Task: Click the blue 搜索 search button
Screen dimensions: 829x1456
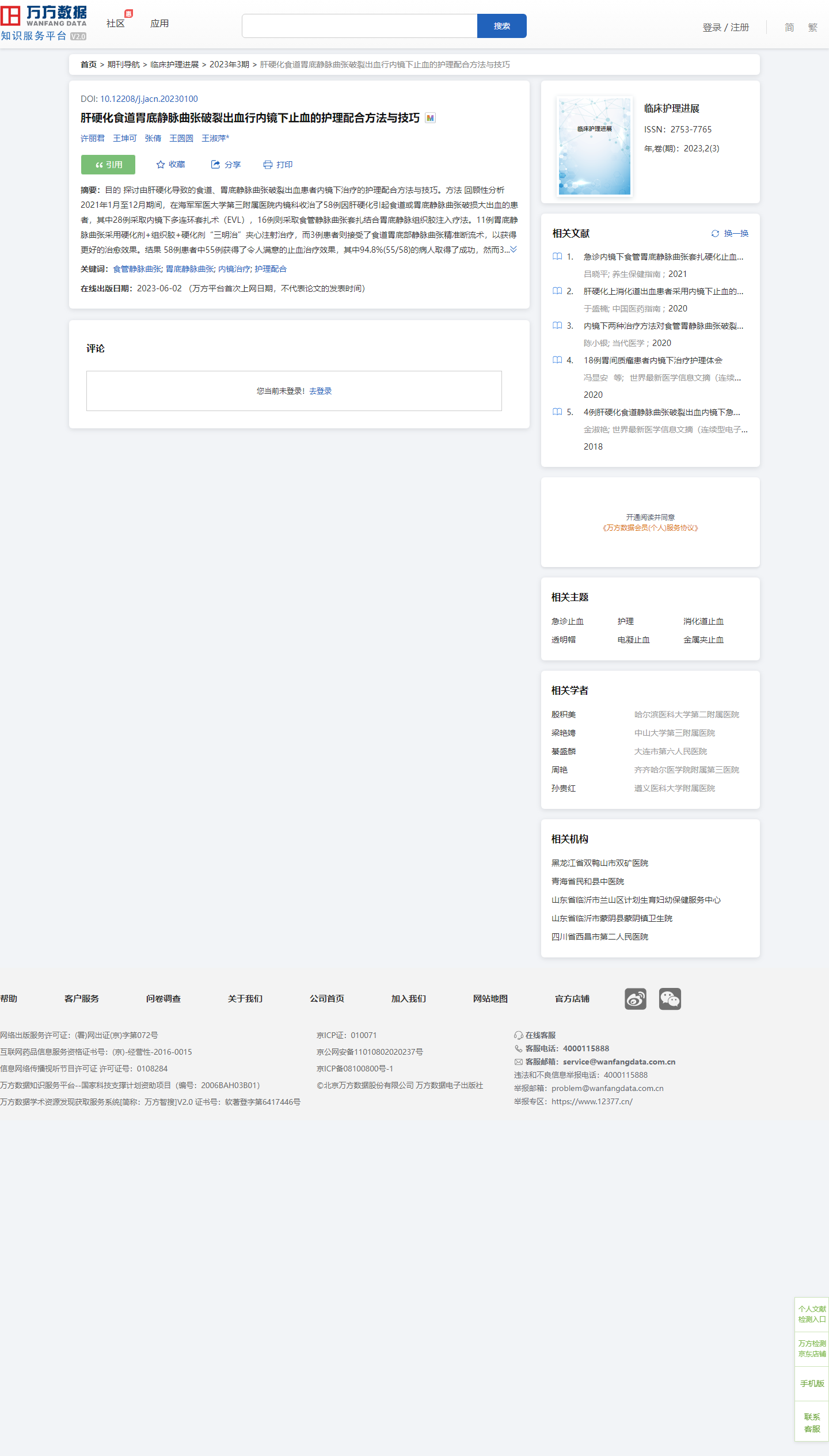Action: pos(501,26)
